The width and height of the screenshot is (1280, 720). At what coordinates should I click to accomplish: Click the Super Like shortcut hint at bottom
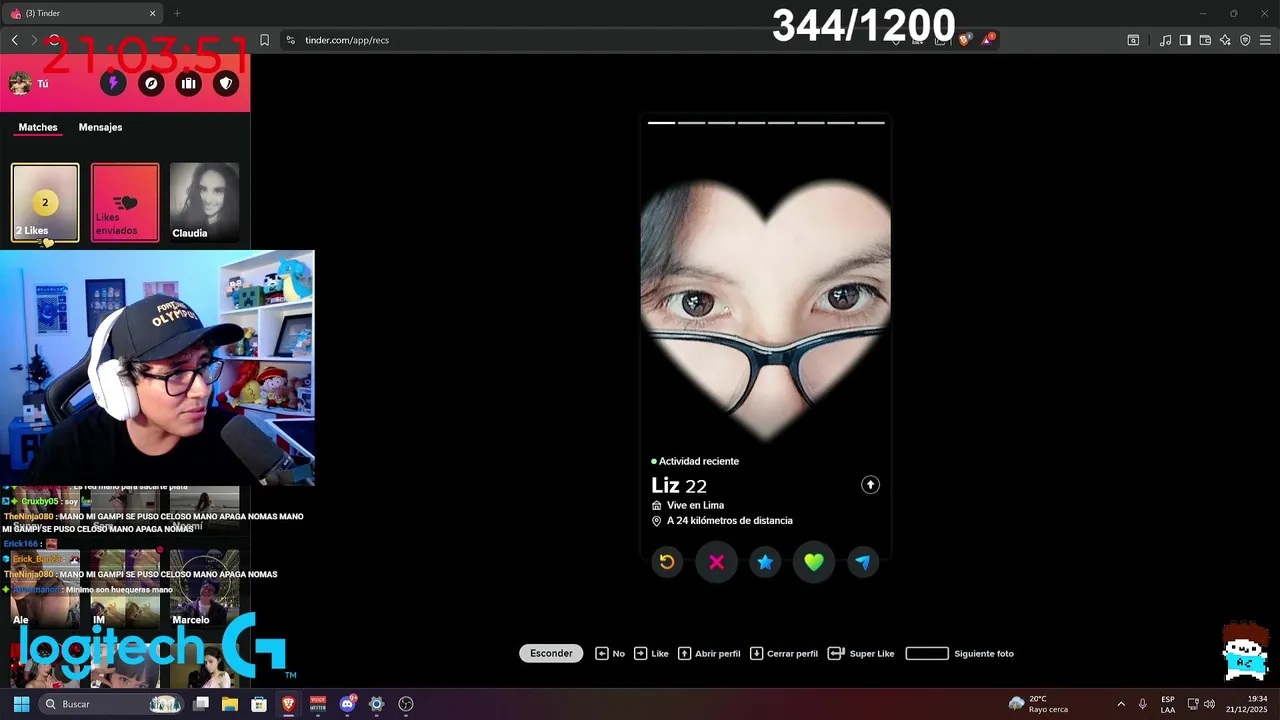[861, 653]
